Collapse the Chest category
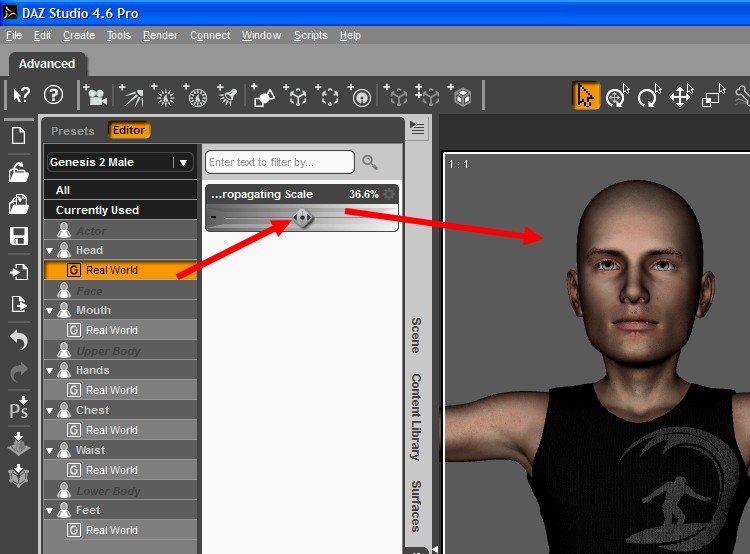This screenshot has width=750, height=554. 49,411
